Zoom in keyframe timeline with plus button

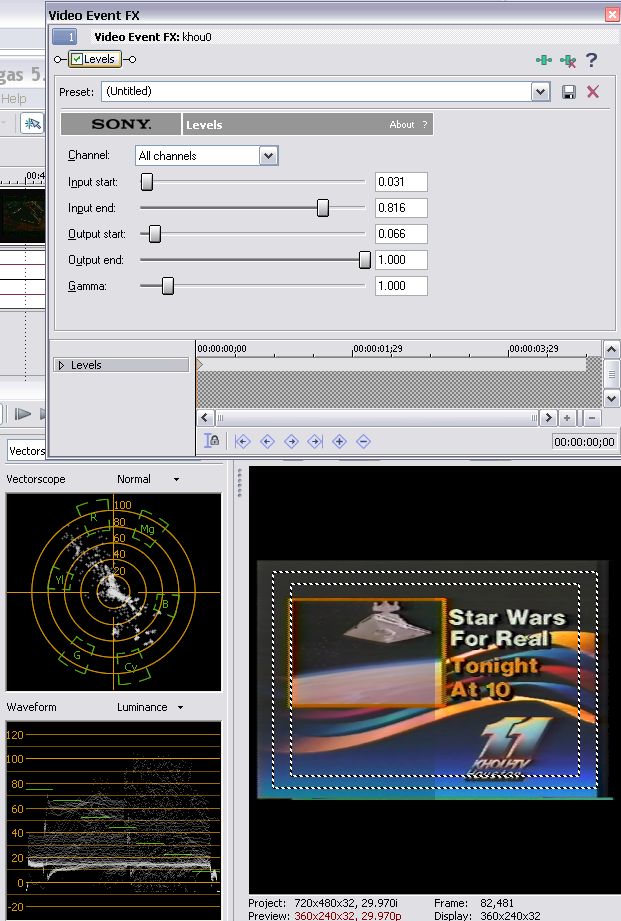567,418
